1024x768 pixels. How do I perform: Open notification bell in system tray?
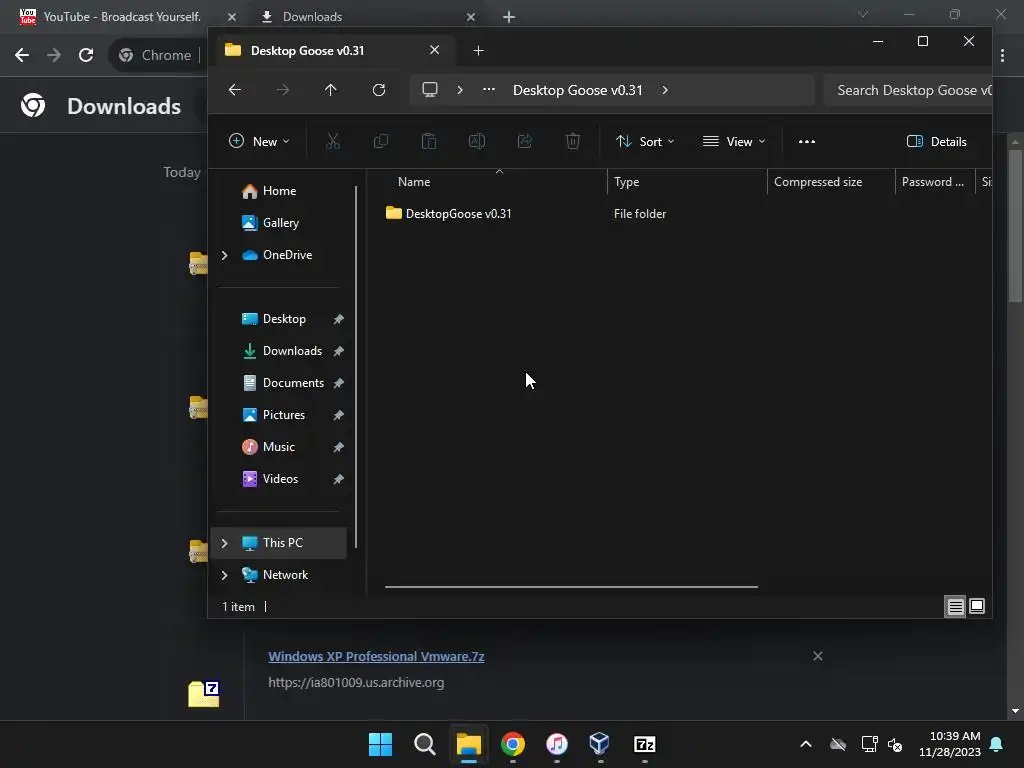pos(997,744)
